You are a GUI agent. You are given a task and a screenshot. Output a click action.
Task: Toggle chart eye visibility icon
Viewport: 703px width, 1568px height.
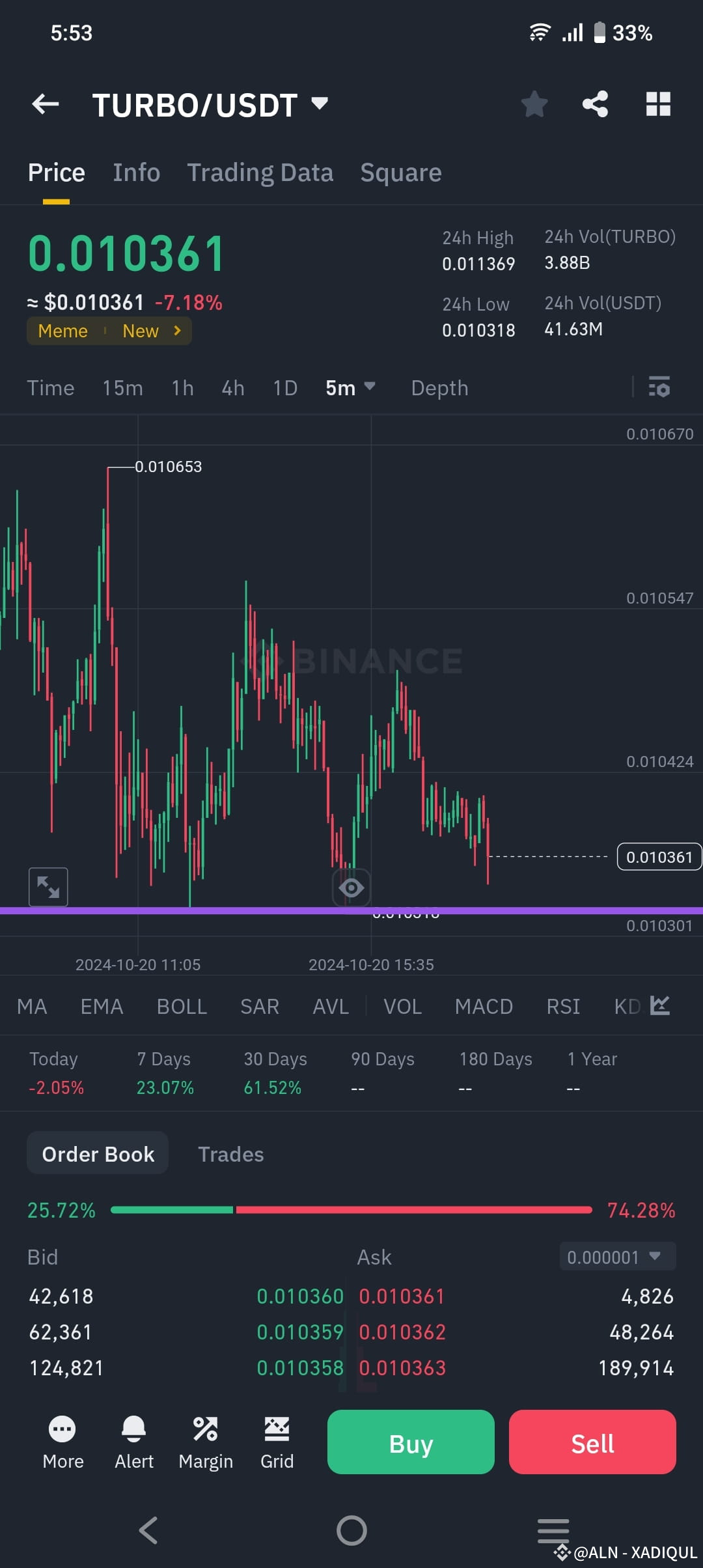[x=351, y=887]
